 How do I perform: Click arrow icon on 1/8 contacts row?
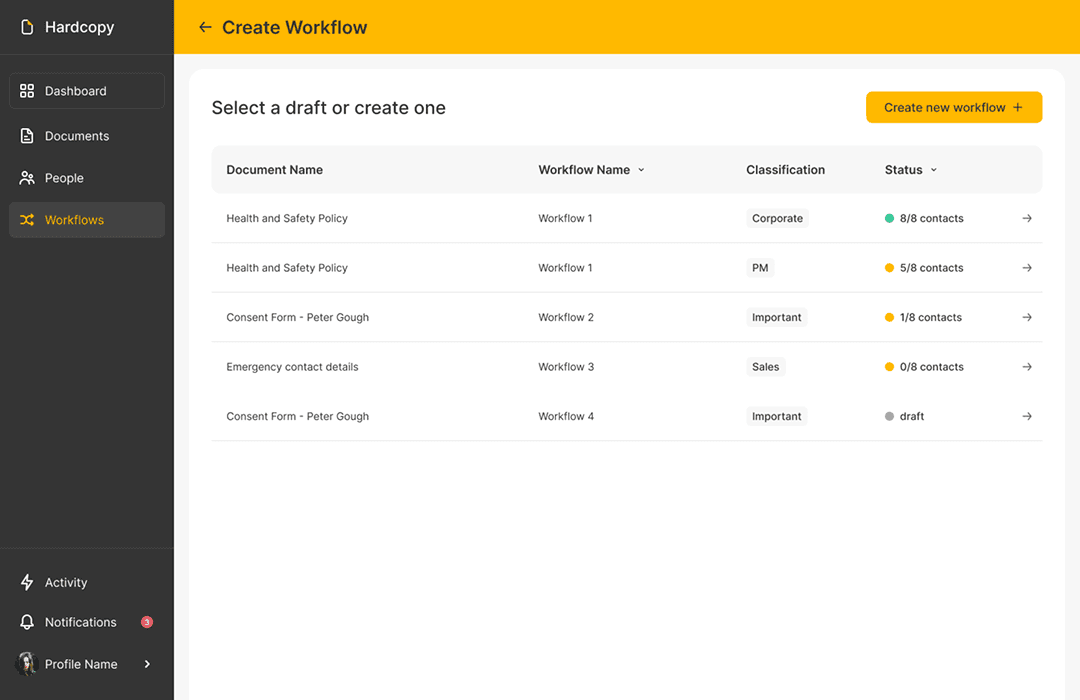point(1026,317)
